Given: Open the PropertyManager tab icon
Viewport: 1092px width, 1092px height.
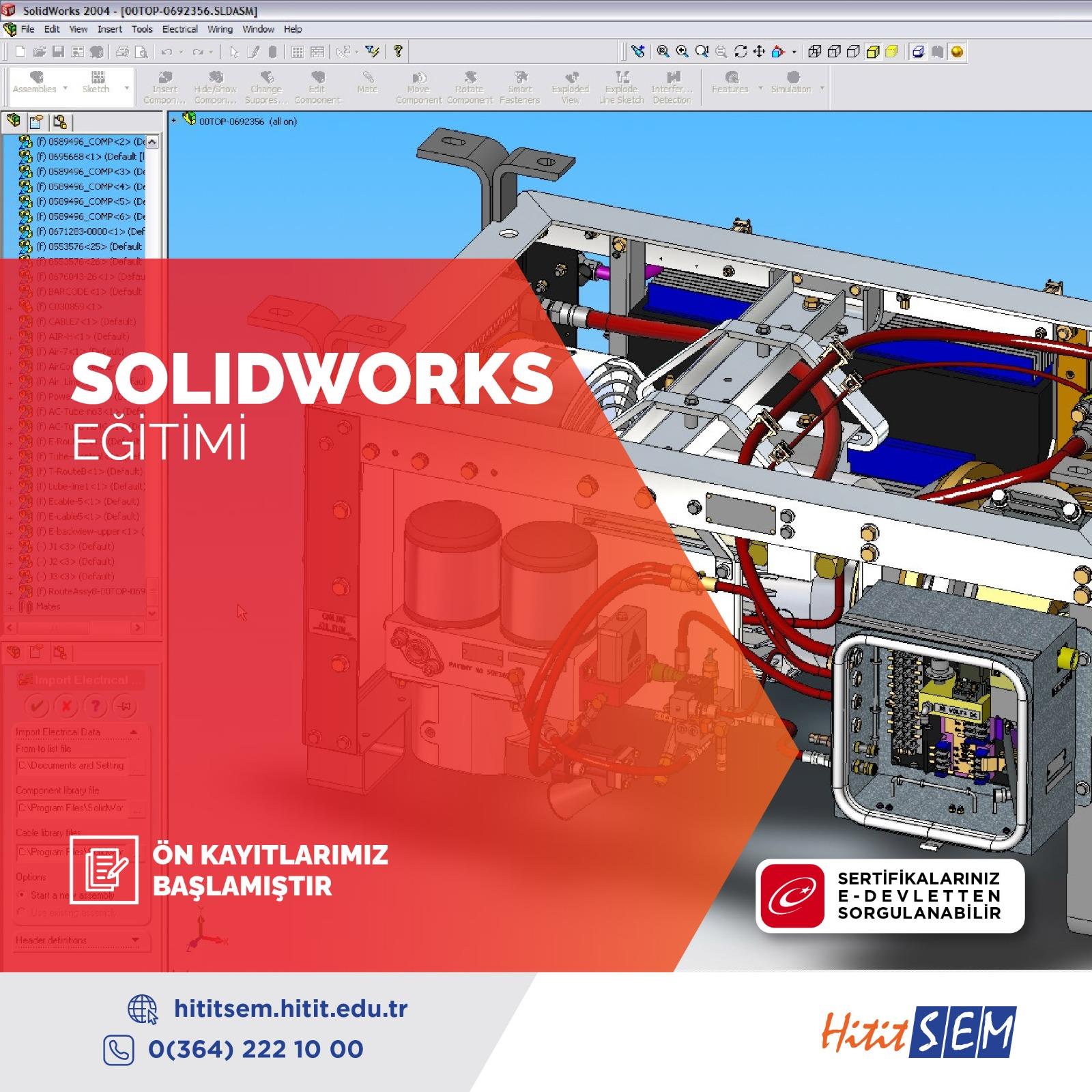Looking at the screenshot, I should click(36, 122).
